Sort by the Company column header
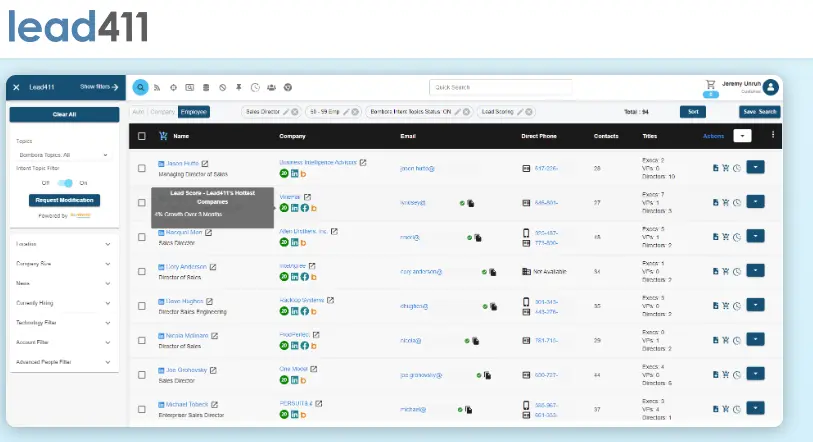 pyautogui.click(x=292, y=136)
